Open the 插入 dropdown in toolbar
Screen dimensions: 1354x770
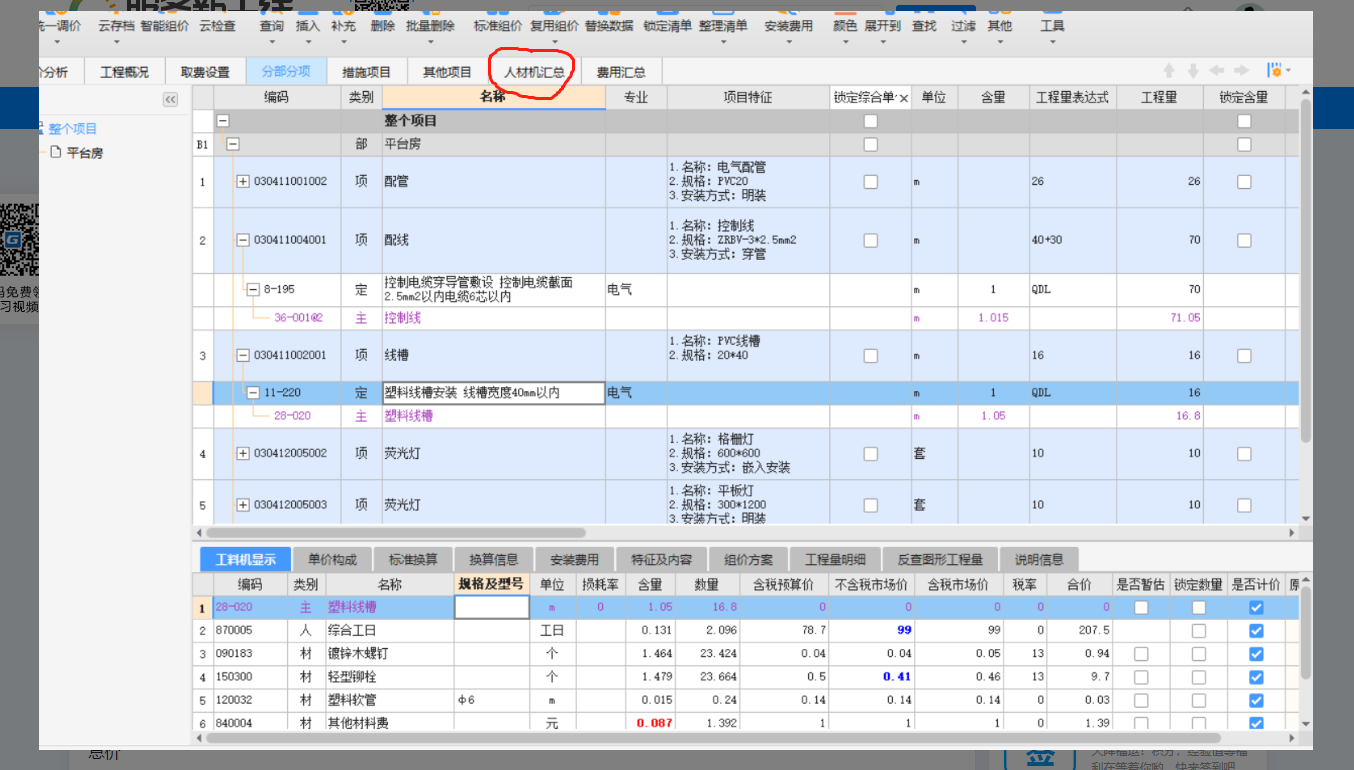click(308, 42)
